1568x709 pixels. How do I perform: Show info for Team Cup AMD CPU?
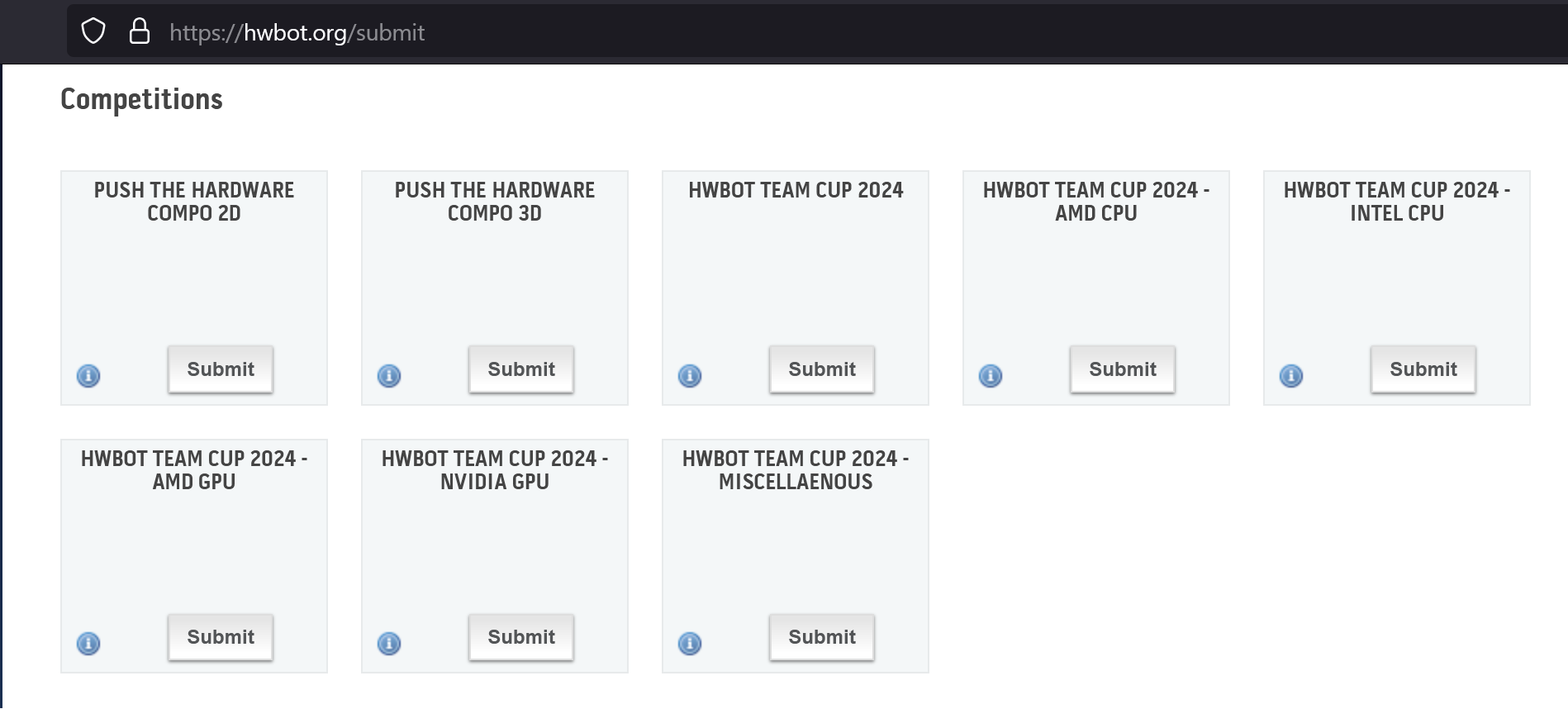[x=991, y=376]
